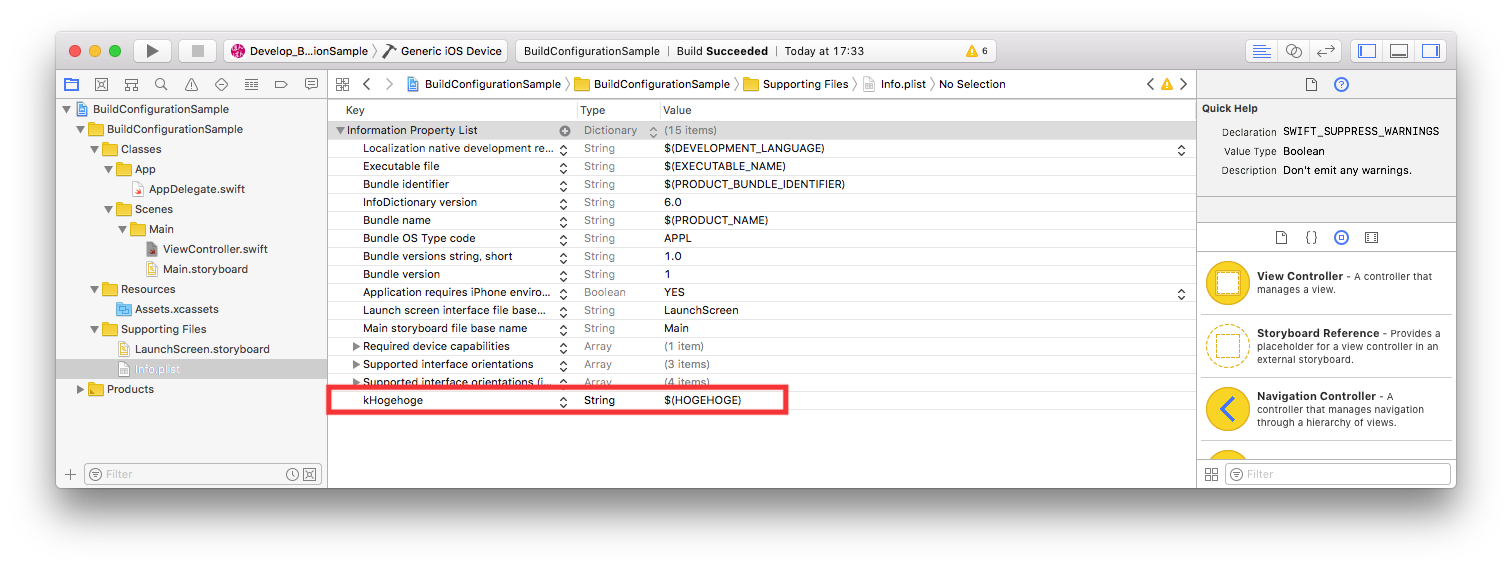The width and height of the screenshot is (1512, 568).
Task: Open the Report navigator
Action: pyautogui.click(x=311, y=84)
